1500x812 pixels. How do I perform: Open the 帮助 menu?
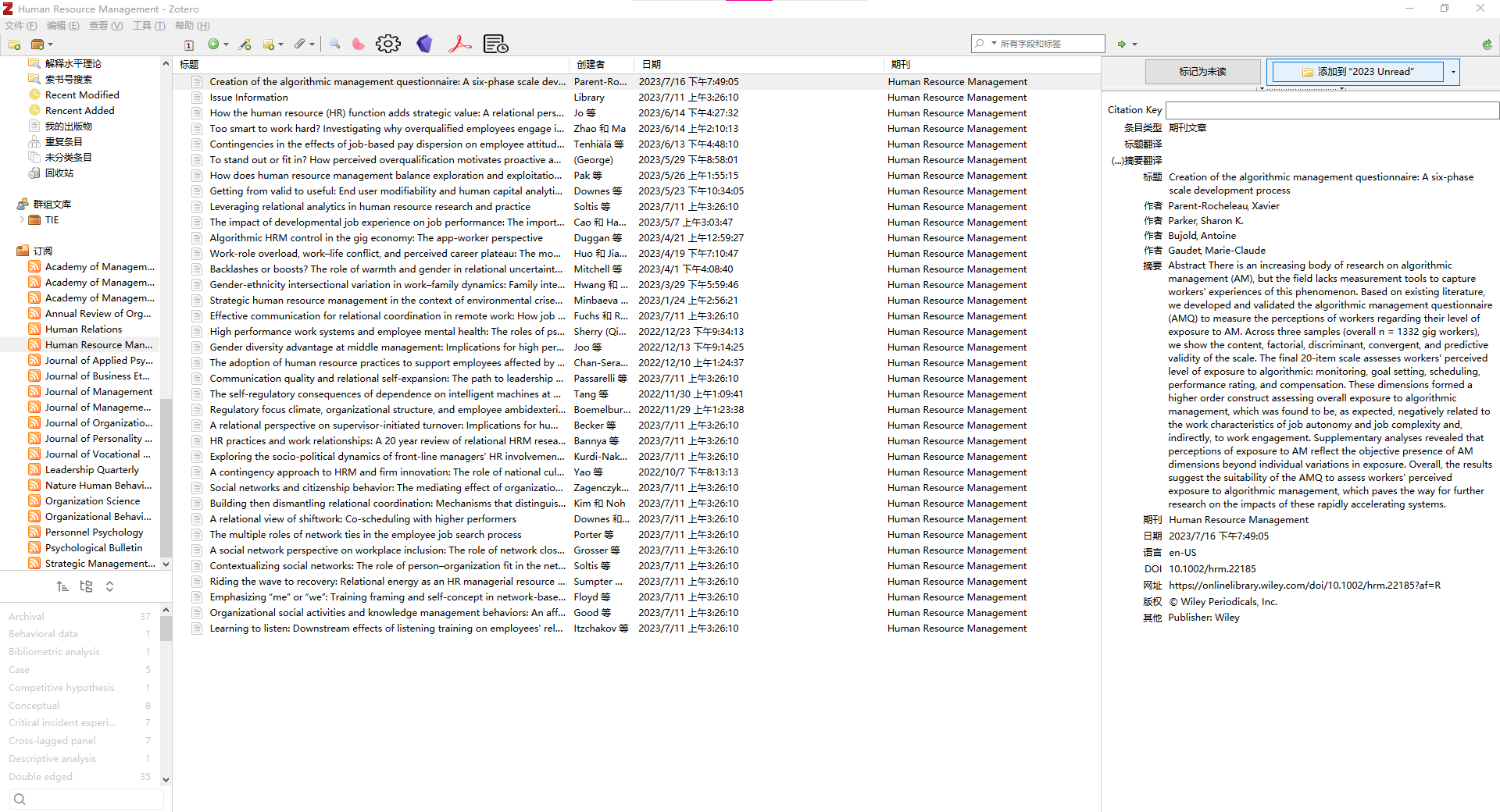point(192,26)
